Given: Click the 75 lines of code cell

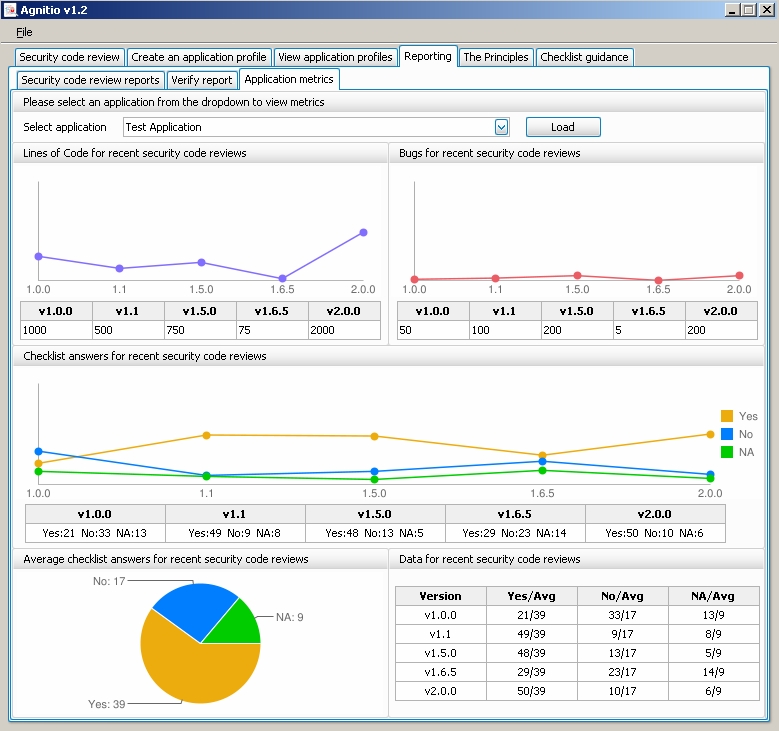Looking at the screenshot, I should (x=272, y=330).
